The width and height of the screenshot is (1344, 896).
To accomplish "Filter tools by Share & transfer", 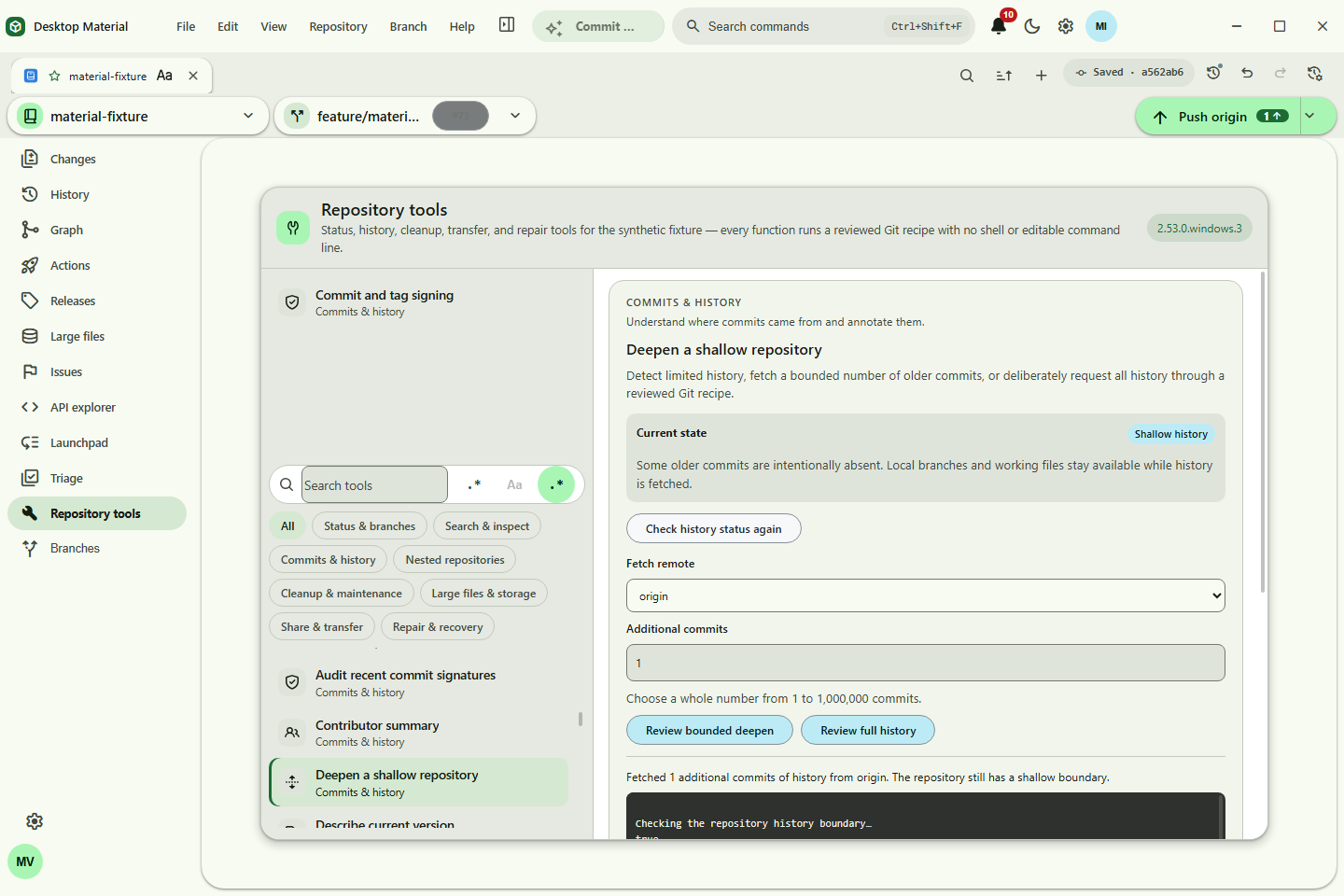I will 322,627.
